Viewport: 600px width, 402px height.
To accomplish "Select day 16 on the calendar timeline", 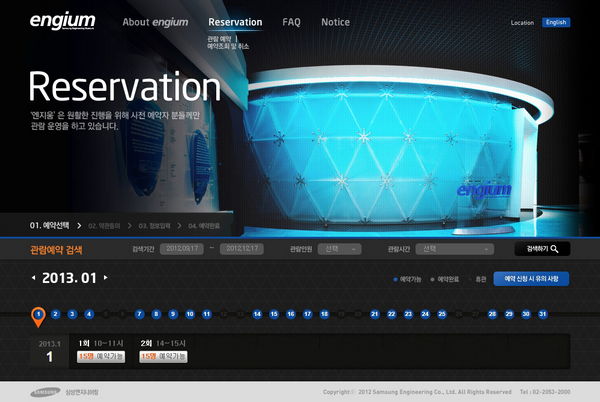I will click(291, 314).
